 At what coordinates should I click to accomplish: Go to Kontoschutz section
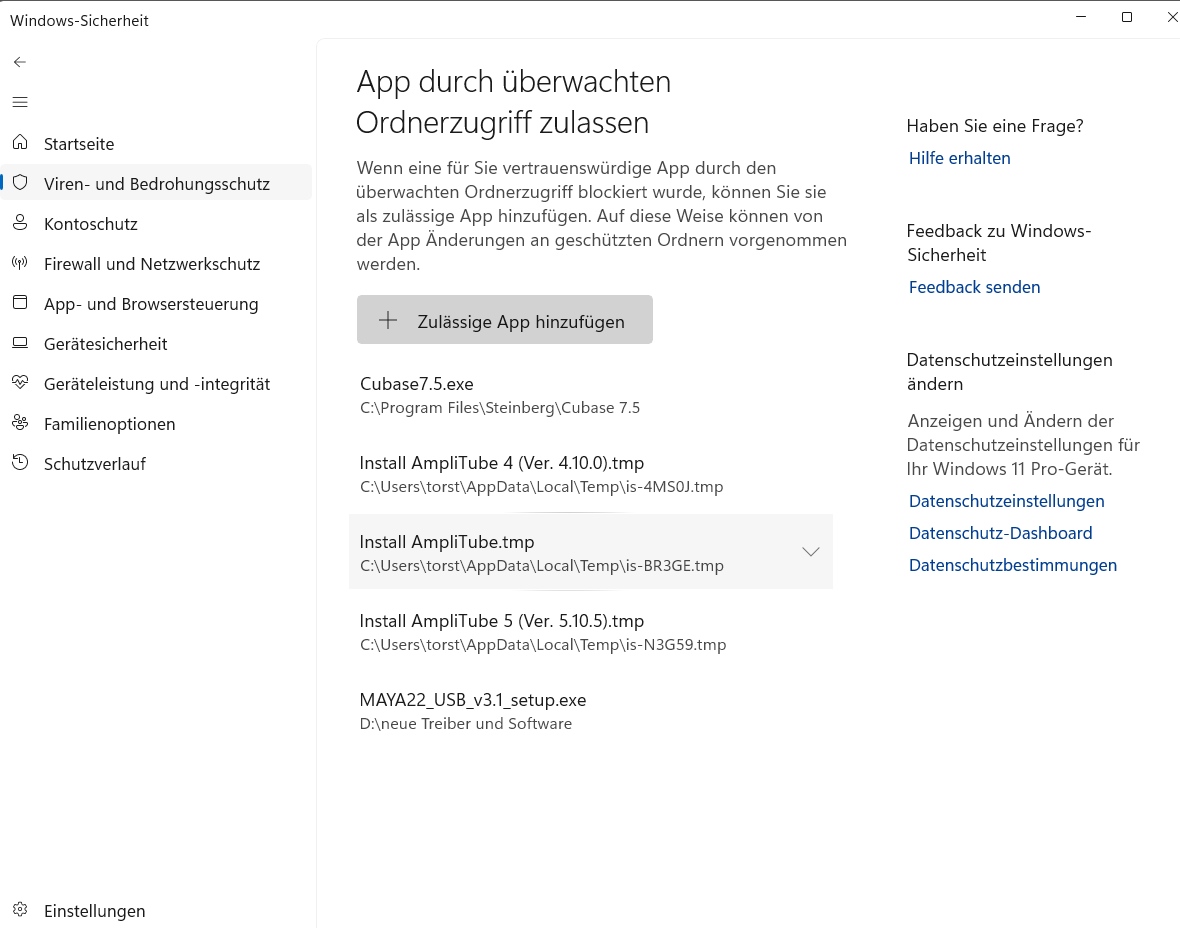tap(157, 224)
